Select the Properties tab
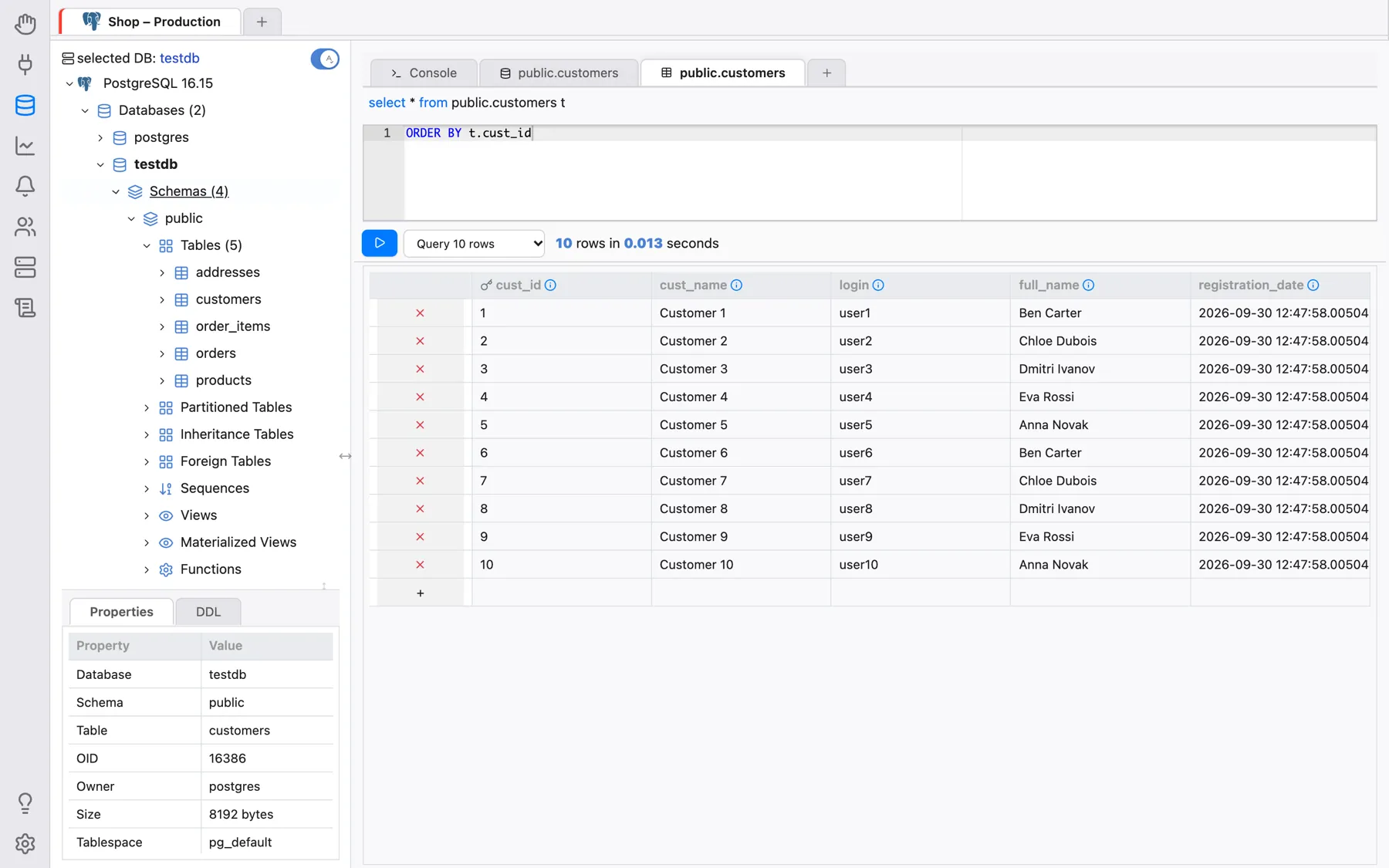Viewport: 1389px width, 868px height. [121, 612]
